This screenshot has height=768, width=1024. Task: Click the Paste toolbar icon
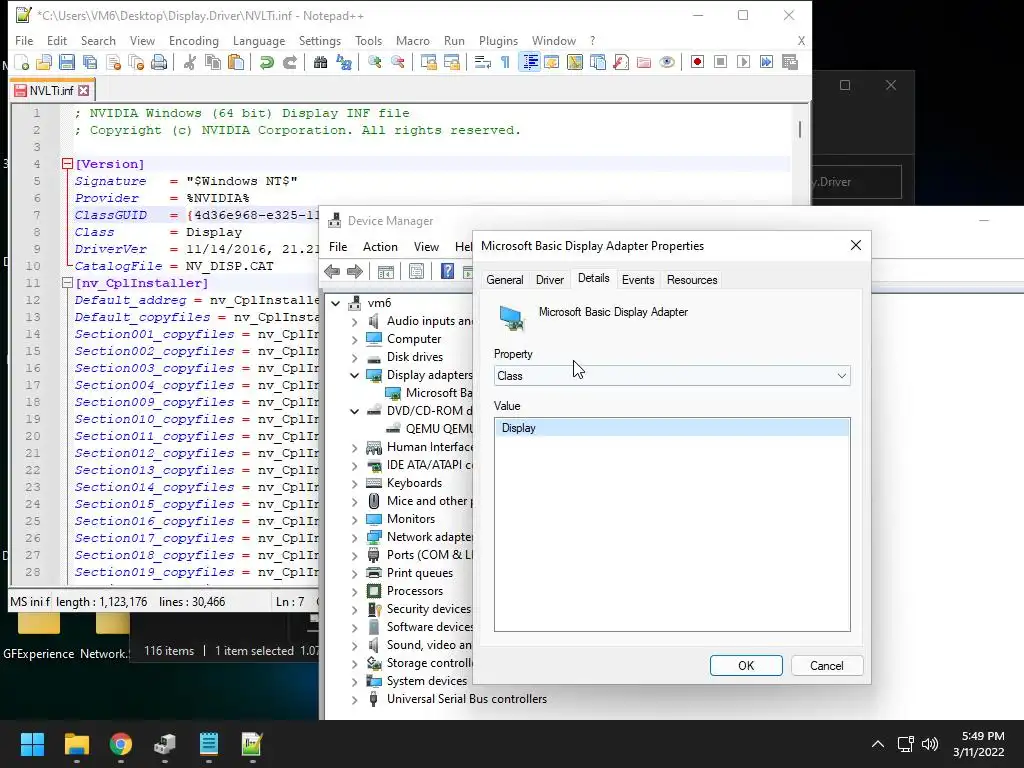[236, 62]
